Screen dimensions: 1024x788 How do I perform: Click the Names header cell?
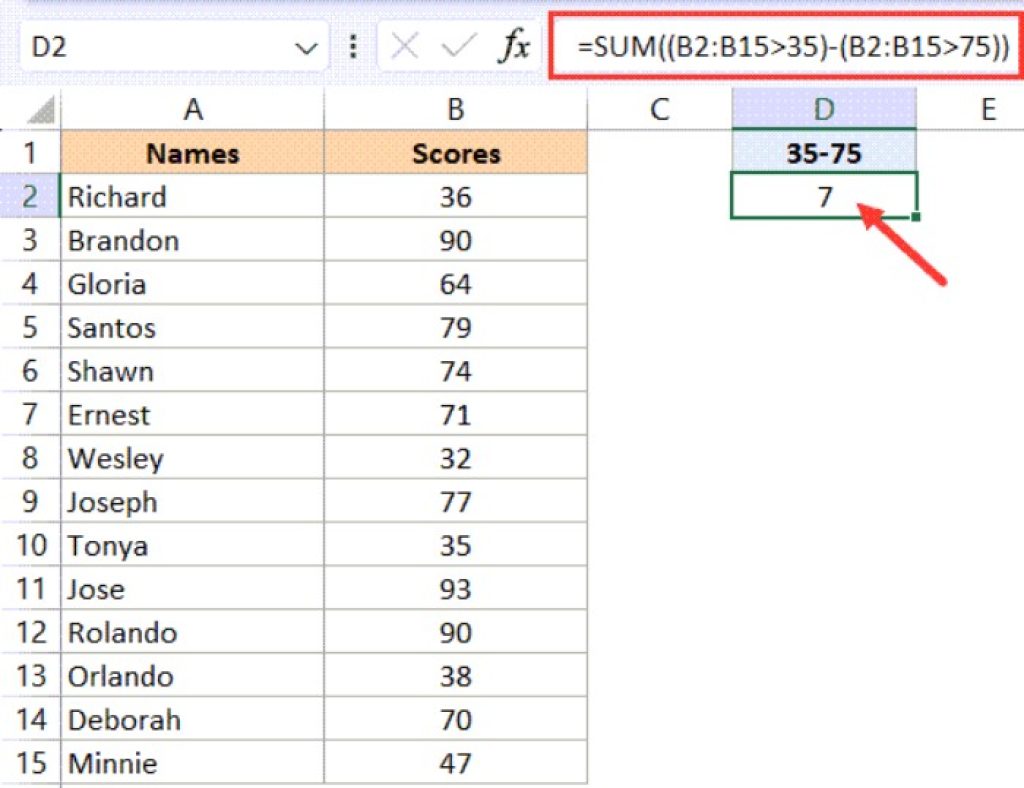(x=192, y=153)
